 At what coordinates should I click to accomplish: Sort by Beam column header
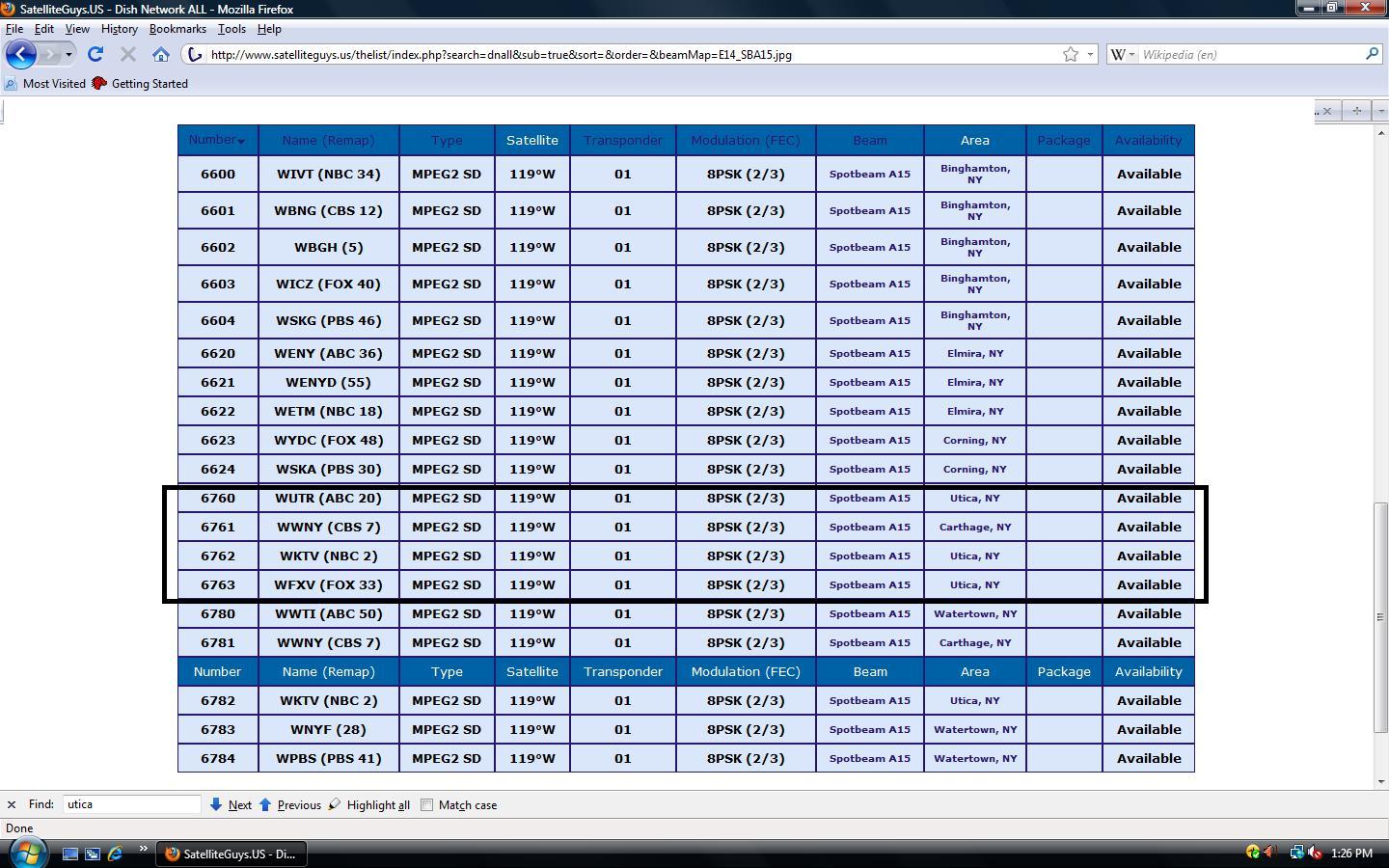tap(870, 140)
